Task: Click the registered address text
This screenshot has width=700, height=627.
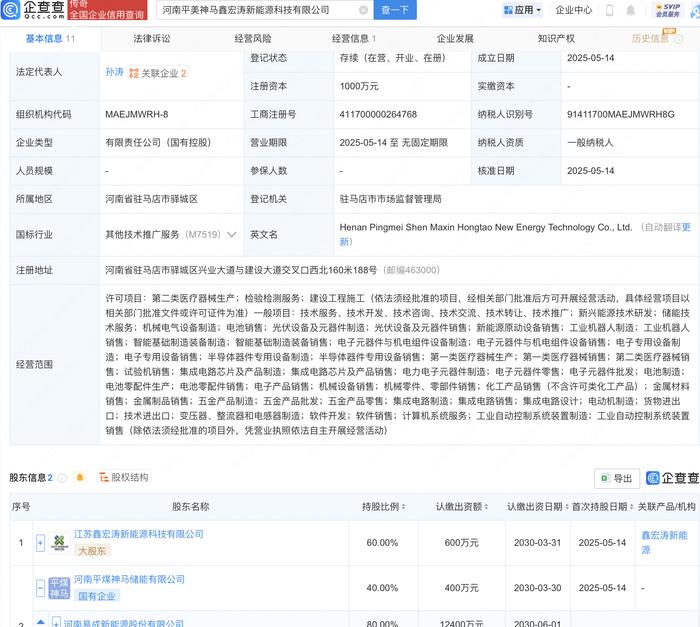Action: [241, 270]
